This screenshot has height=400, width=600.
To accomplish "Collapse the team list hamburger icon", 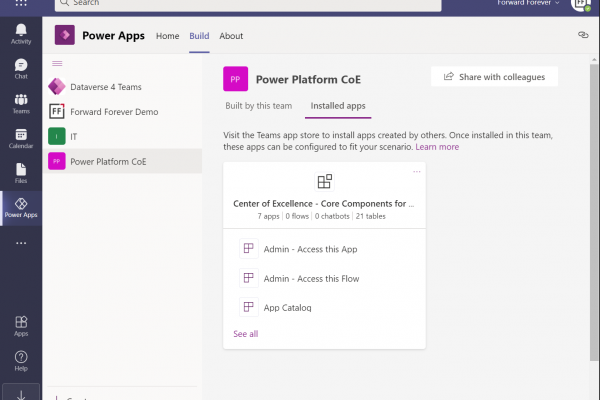I will (57, 63).
